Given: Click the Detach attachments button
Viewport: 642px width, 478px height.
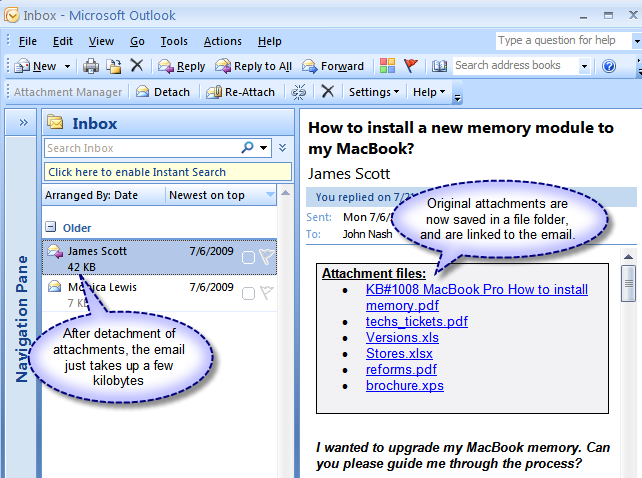Looking at the screenshot, I should coord(163,92).
